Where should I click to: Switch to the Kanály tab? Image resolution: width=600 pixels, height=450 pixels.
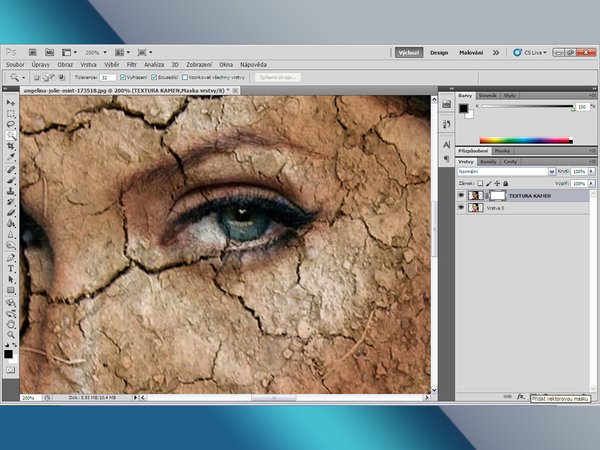tap(488, 161)
